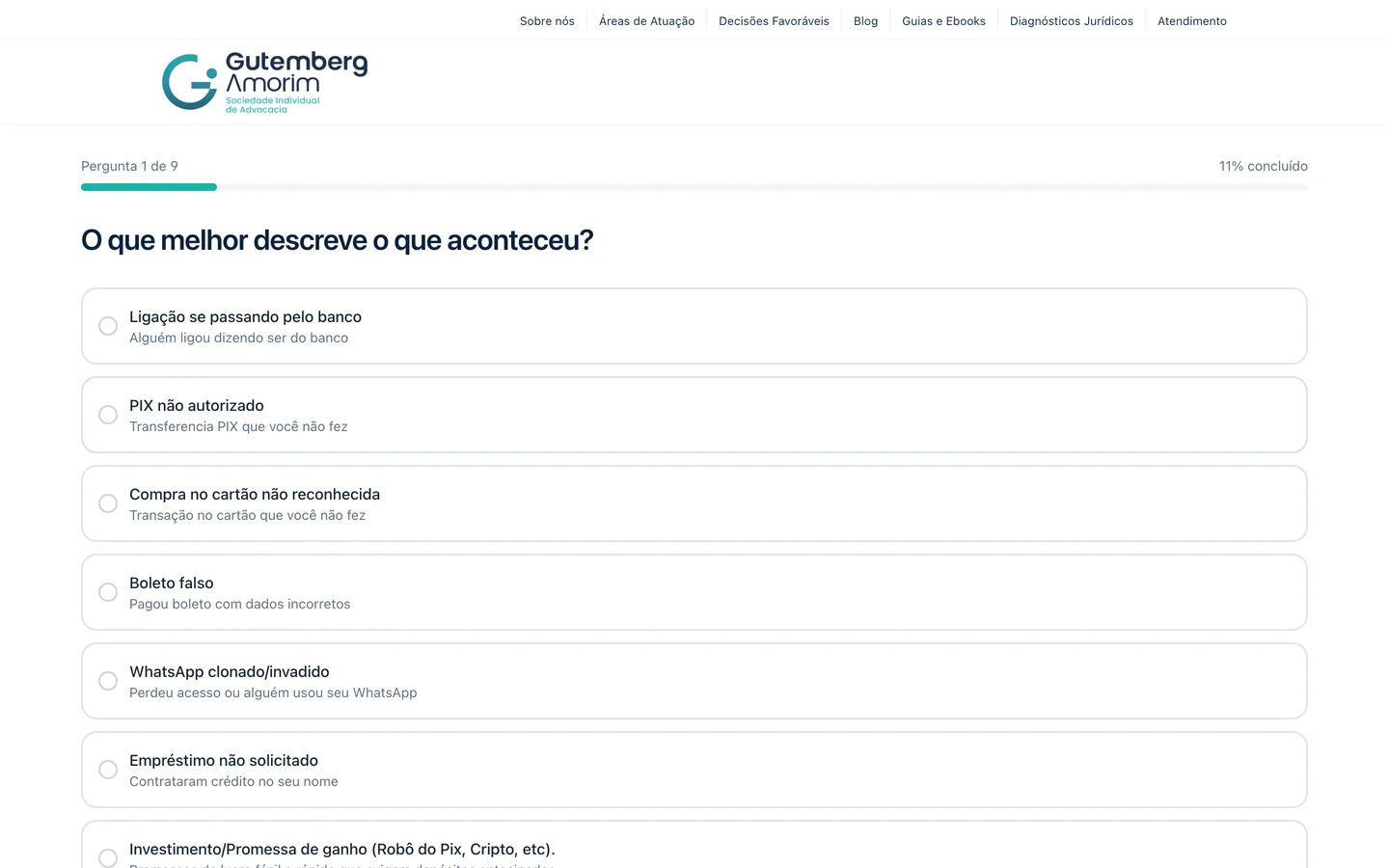Viewport: 1389px width, 868px height.
Task: Pick the 'Boleto falso' radio button
Action: point(108,592)
